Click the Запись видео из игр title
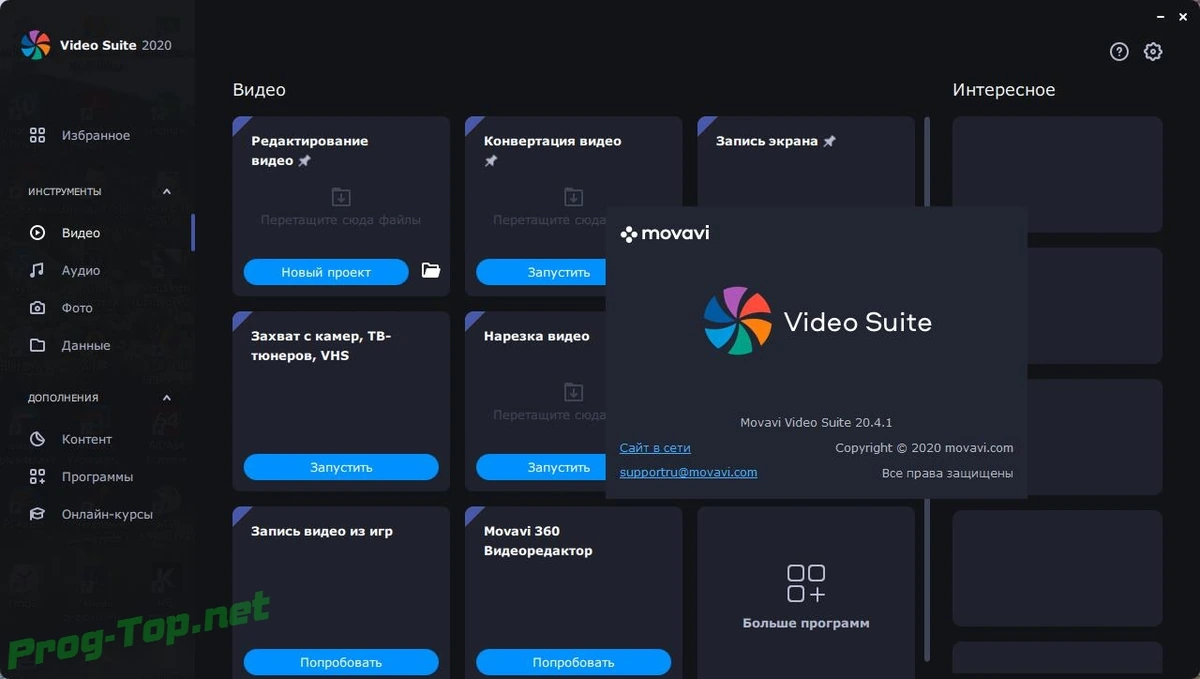 coord(322,531)
